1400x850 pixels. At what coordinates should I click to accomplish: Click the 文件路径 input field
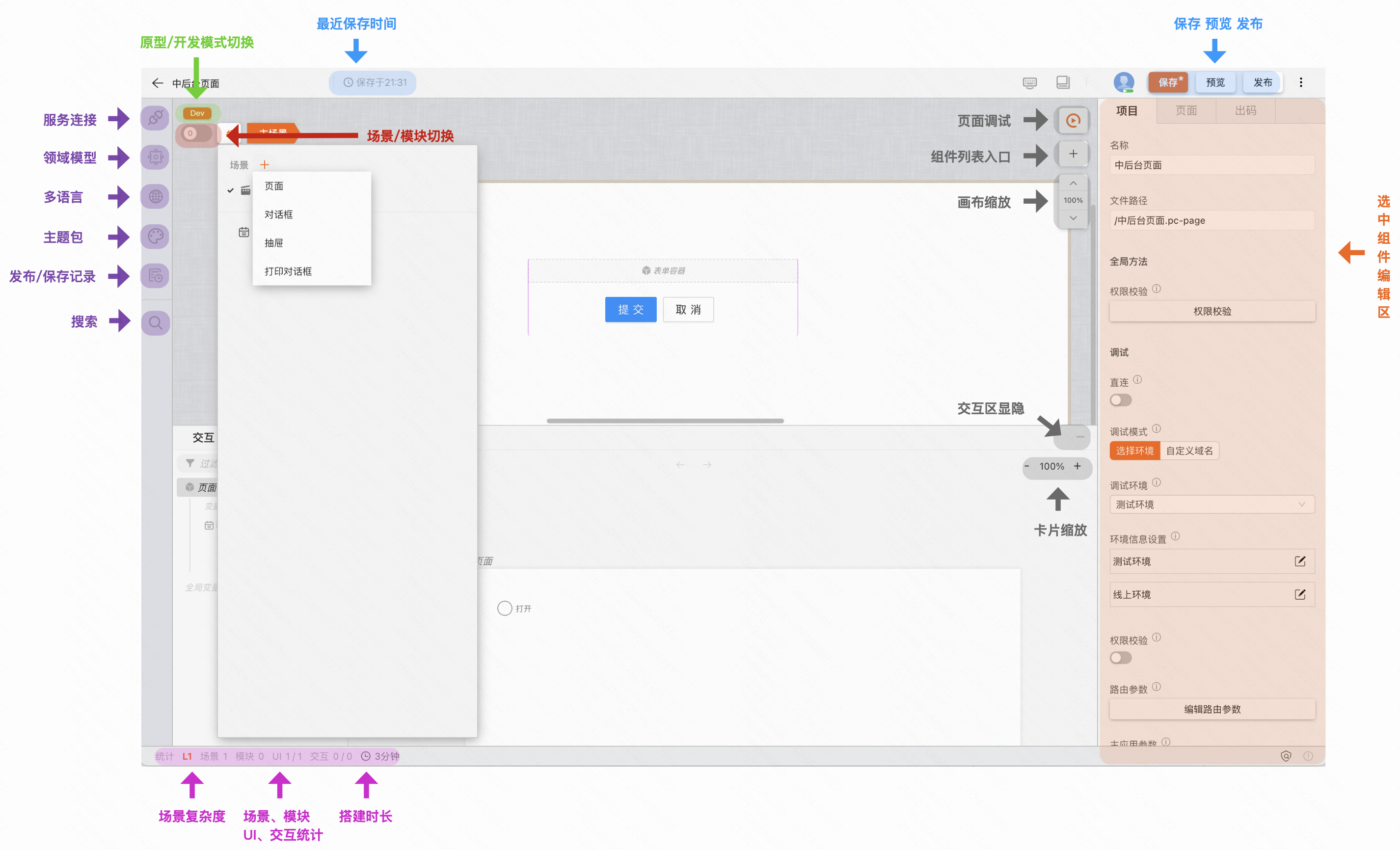click(x=1212, y=220)
